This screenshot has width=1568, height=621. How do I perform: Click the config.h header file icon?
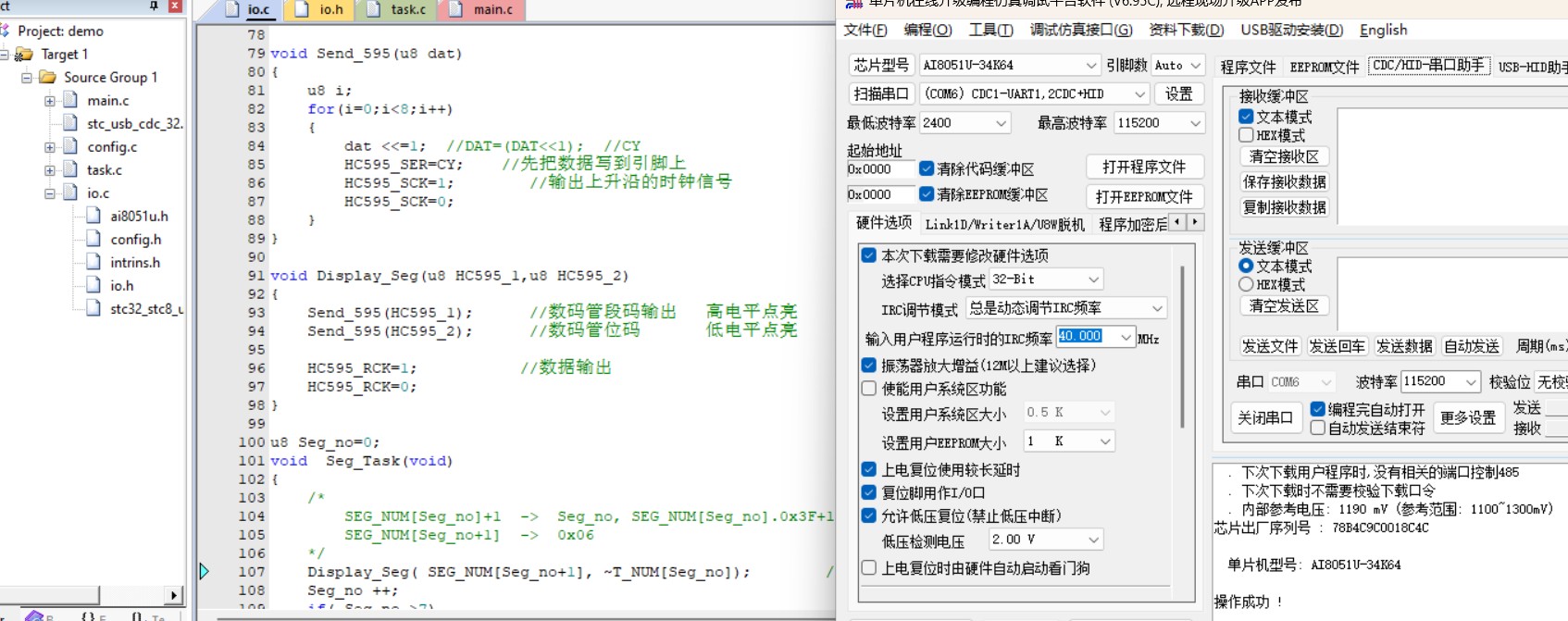click(93, 239)
